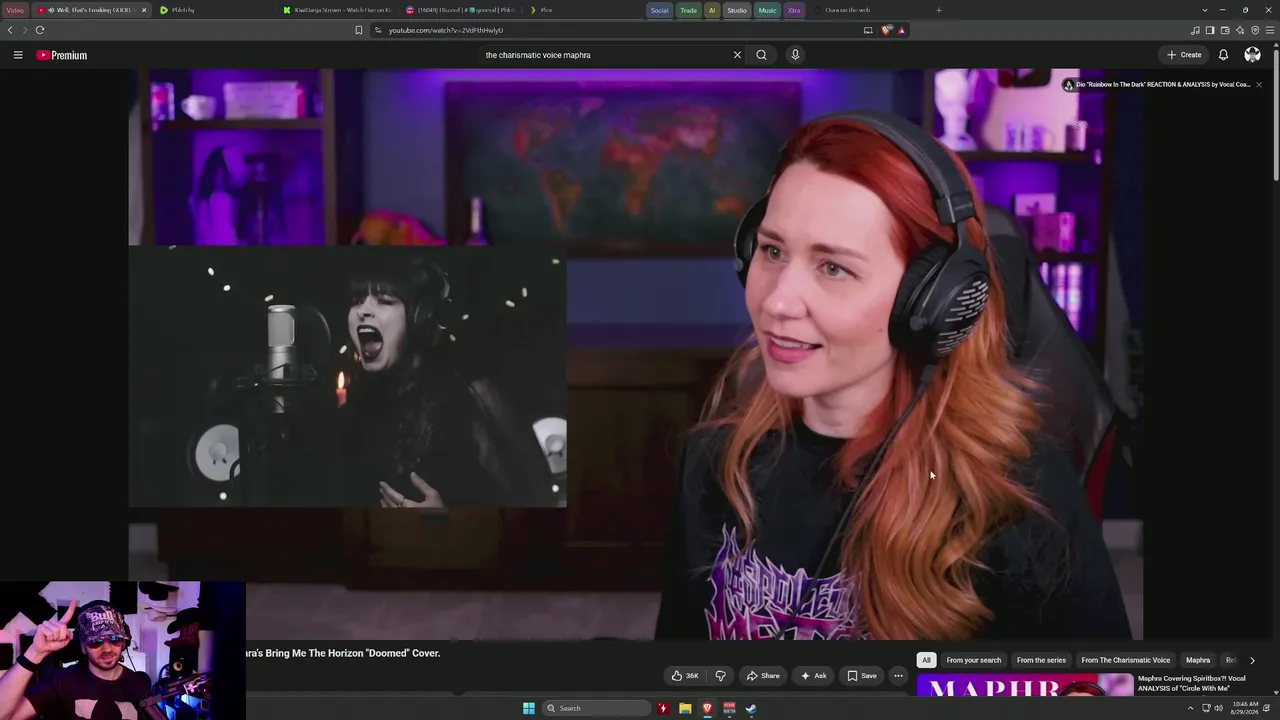Viewport: 1280px width, 720px height.
Task: Click the Windows taskbar Search box
Action: tap(596, 708)
